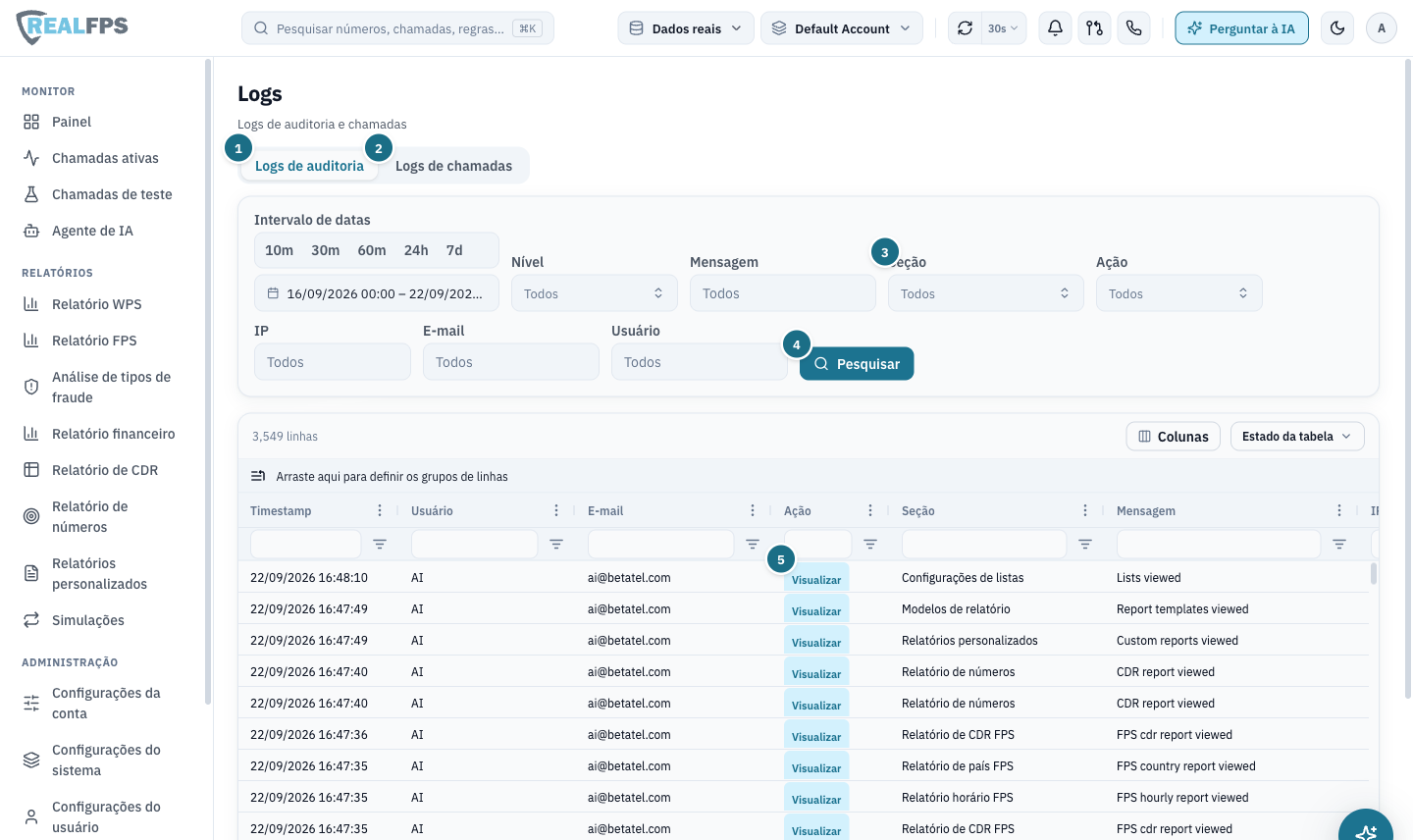Image resolution: width=1413 pixels, height=840 pixels.
Task: Click the git branch icon button
Action: 1094,28
